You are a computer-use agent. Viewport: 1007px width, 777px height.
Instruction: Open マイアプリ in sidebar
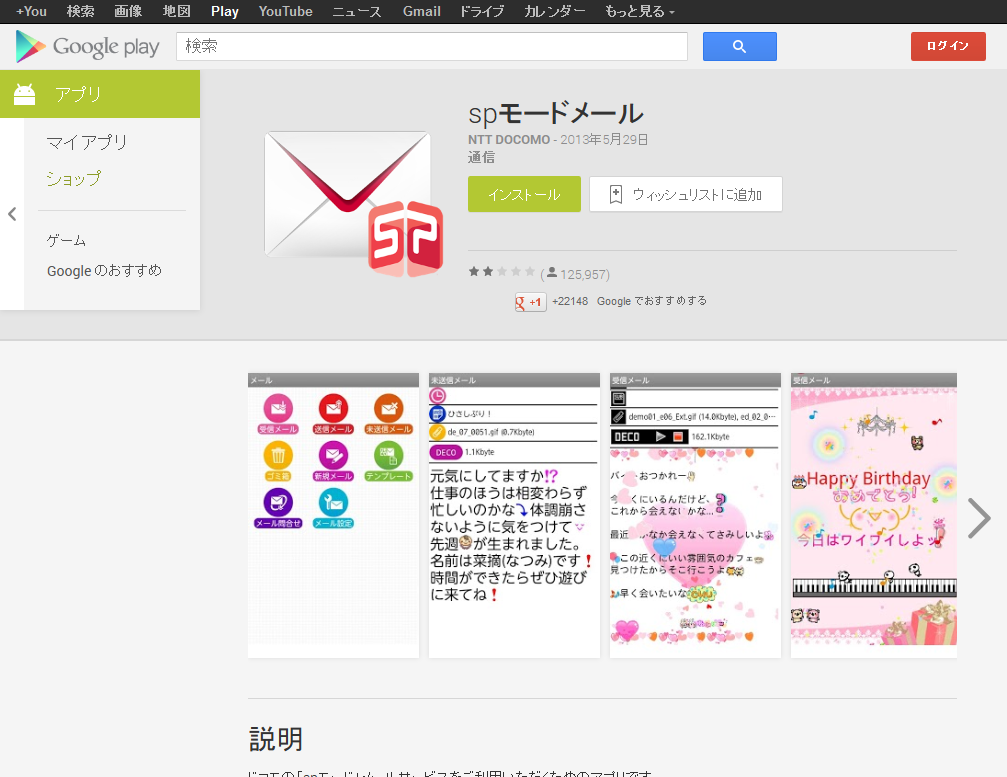(x=87, y=142)
